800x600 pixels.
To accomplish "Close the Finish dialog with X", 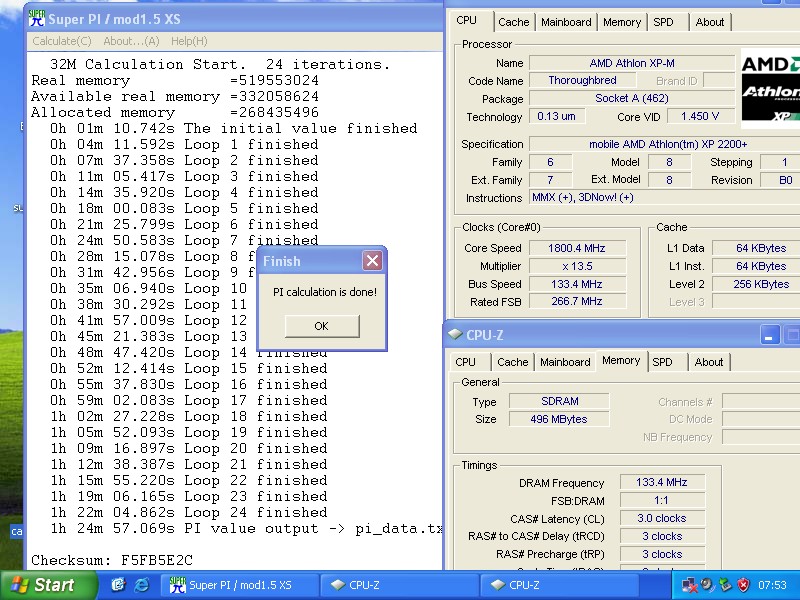I will [x=372, y=261].
